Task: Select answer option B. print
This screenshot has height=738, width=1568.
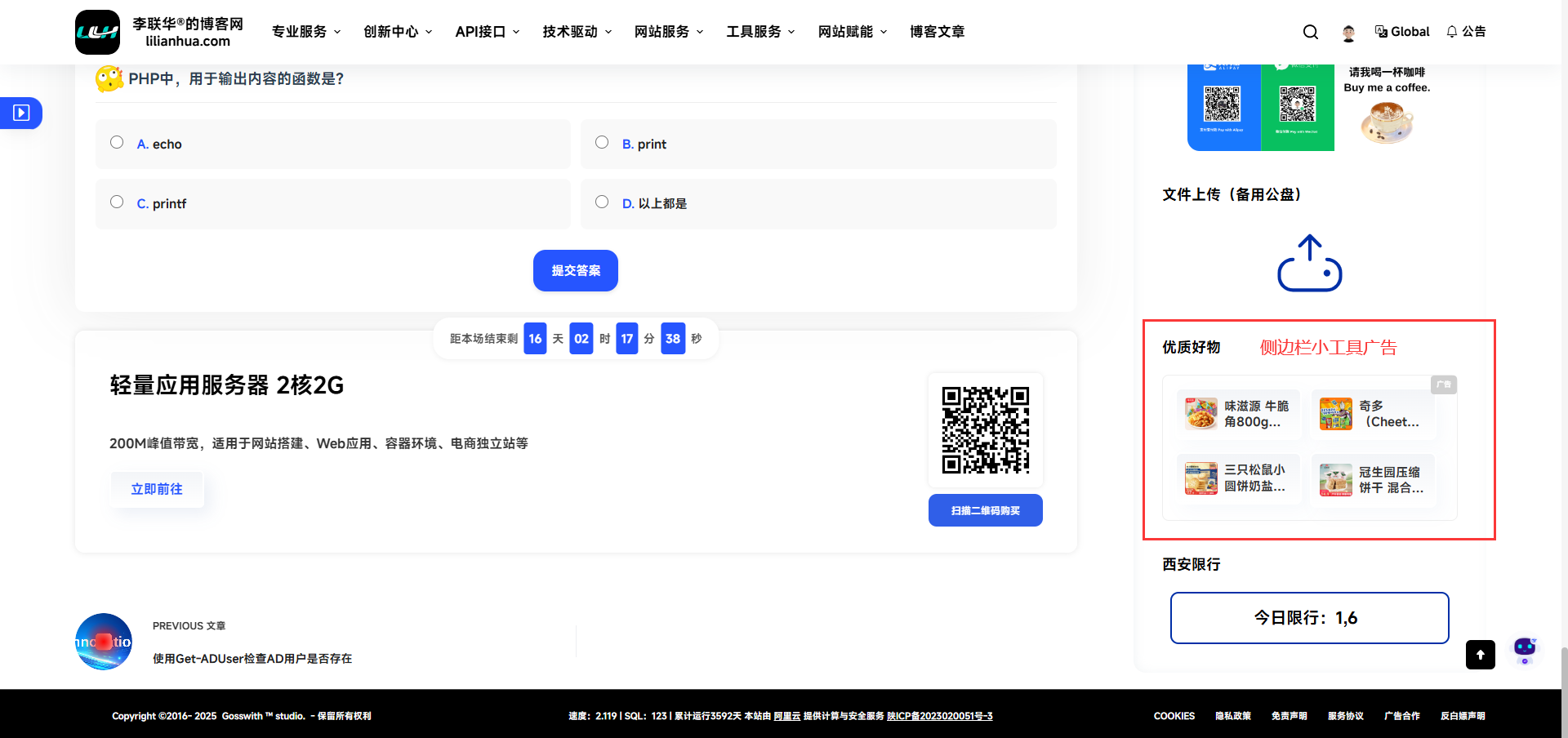Action: coord(602,143)
